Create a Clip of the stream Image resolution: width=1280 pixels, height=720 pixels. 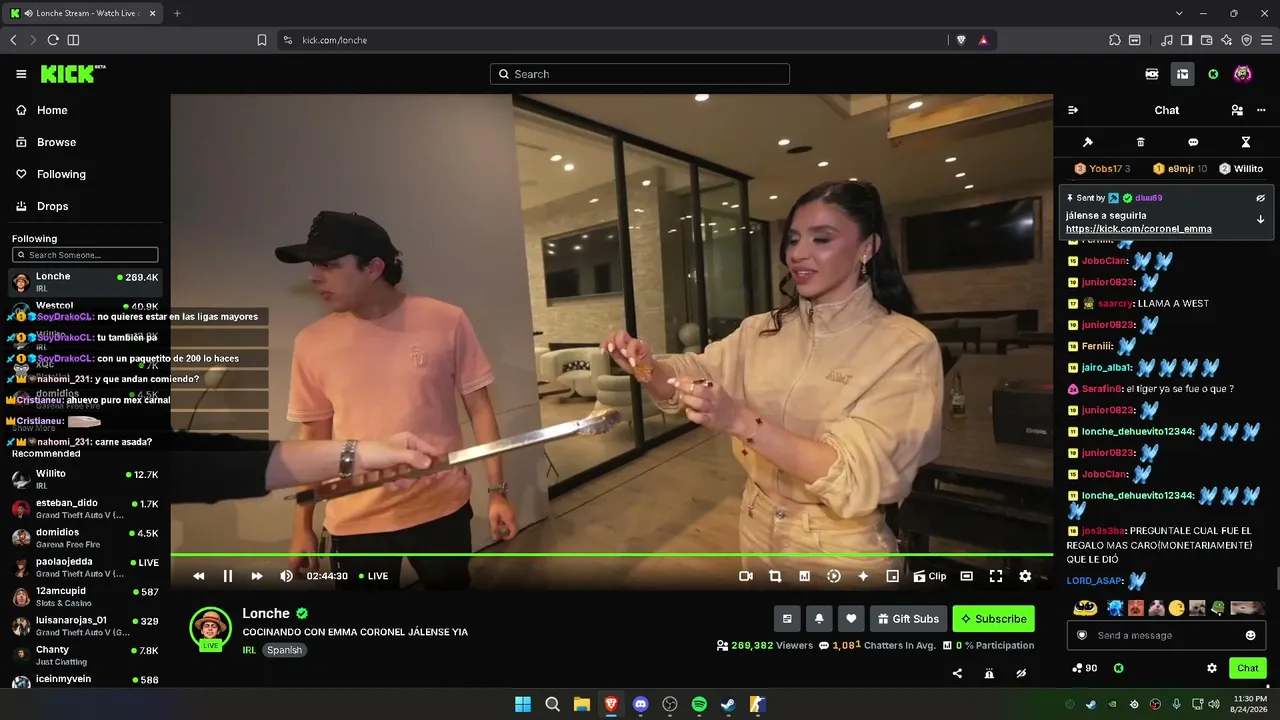[x=930, y=576]
